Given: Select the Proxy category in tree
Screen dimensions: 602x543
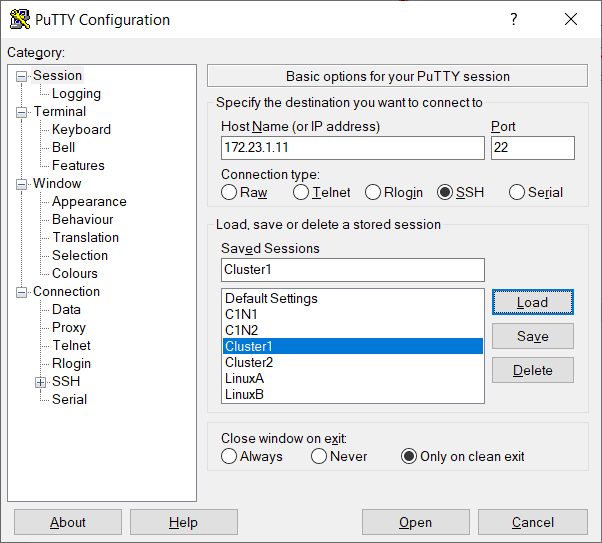Looking at the screenshot, I should pos(69,328).
